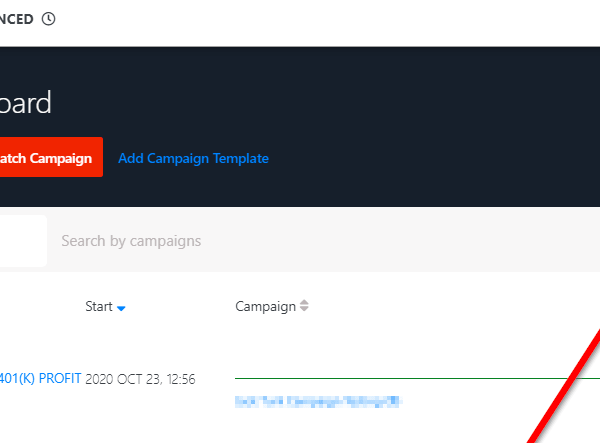
Task: Open the blurred campaign name link
Action: coord(317,401)
